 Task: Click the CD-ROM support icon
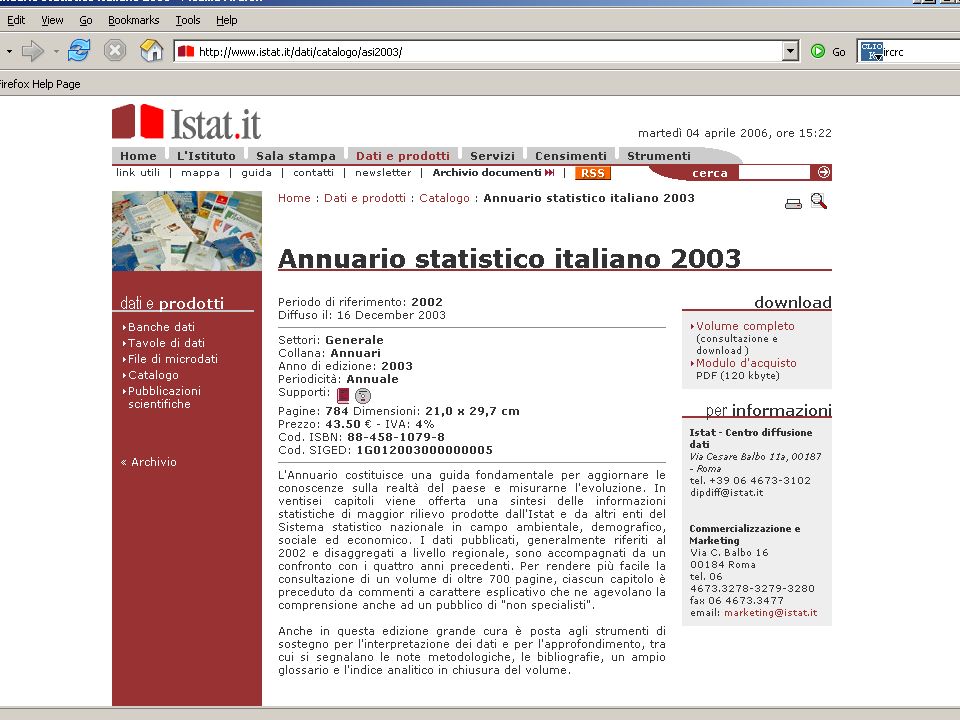[x=363, y=396]
